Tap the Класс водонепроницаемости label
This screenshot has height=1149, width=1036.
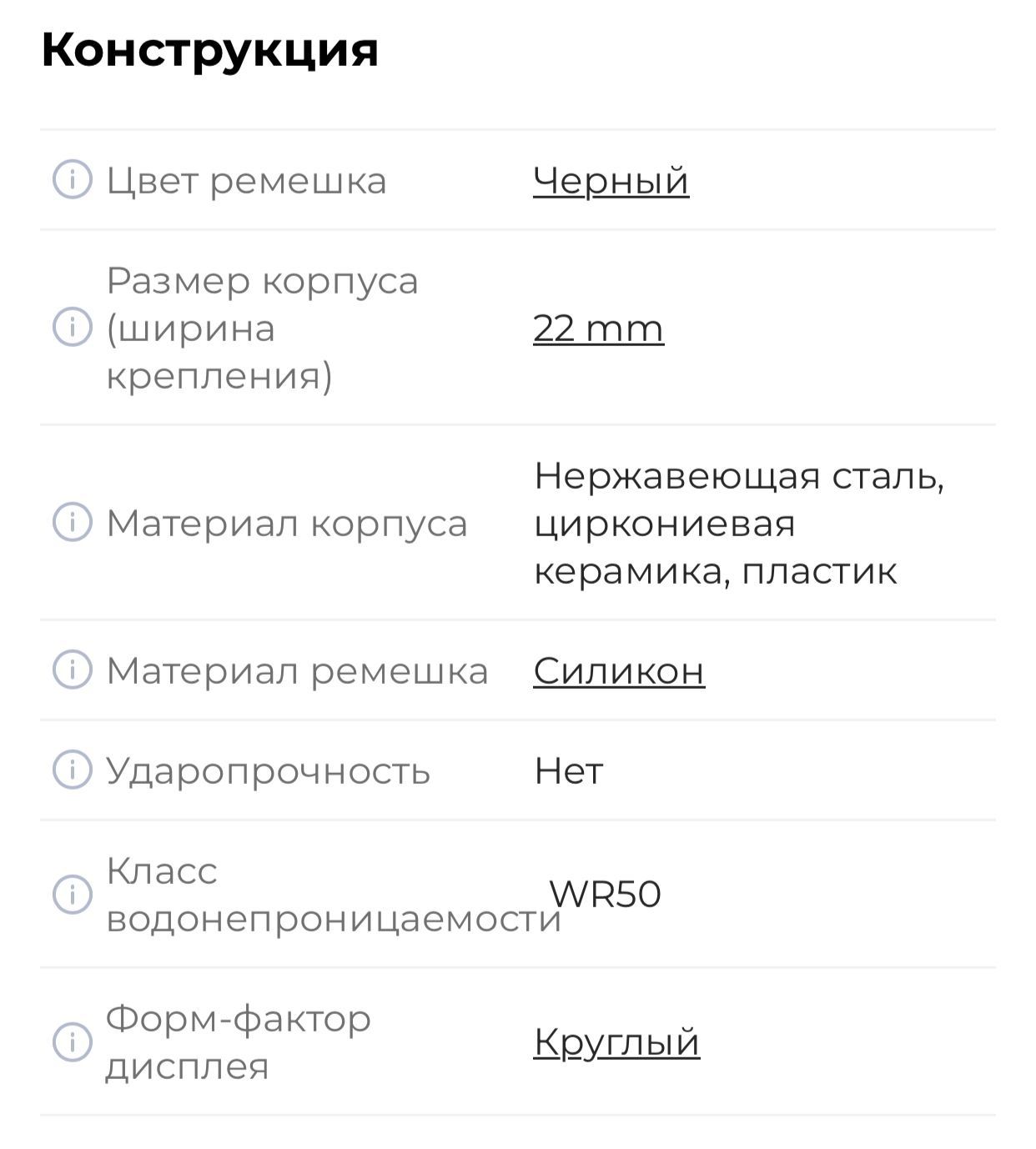point(332,895)
